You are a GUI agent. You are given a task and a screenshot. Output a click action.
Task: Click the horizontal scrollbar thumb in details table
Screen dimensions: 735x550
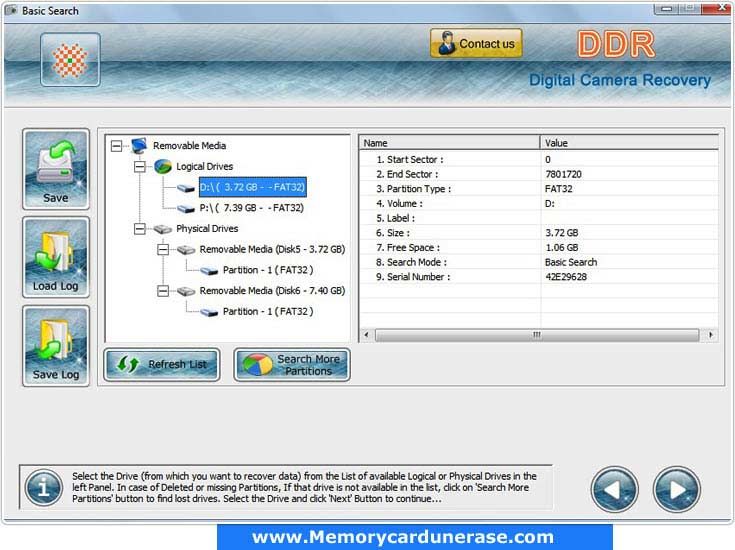[x=537, y=335]
